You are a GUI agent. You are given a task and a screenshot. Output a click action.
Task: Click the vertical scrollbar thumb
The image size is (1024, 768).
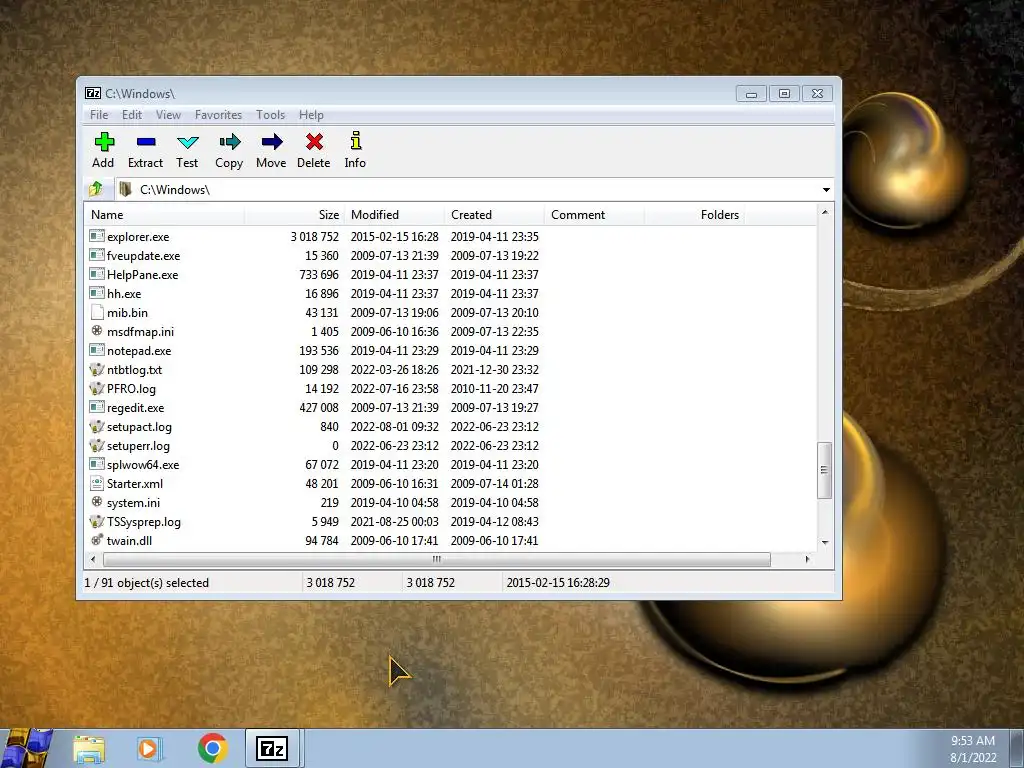click(825, 470)
